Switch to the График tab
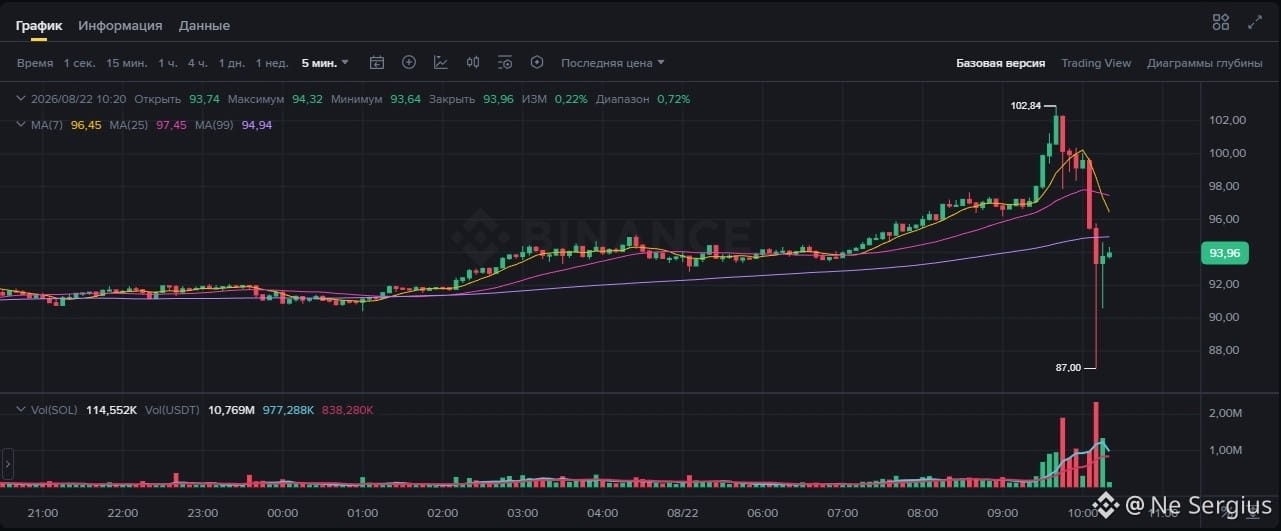The width and height of the screenshot is (1281, 531). pos(39,26)
